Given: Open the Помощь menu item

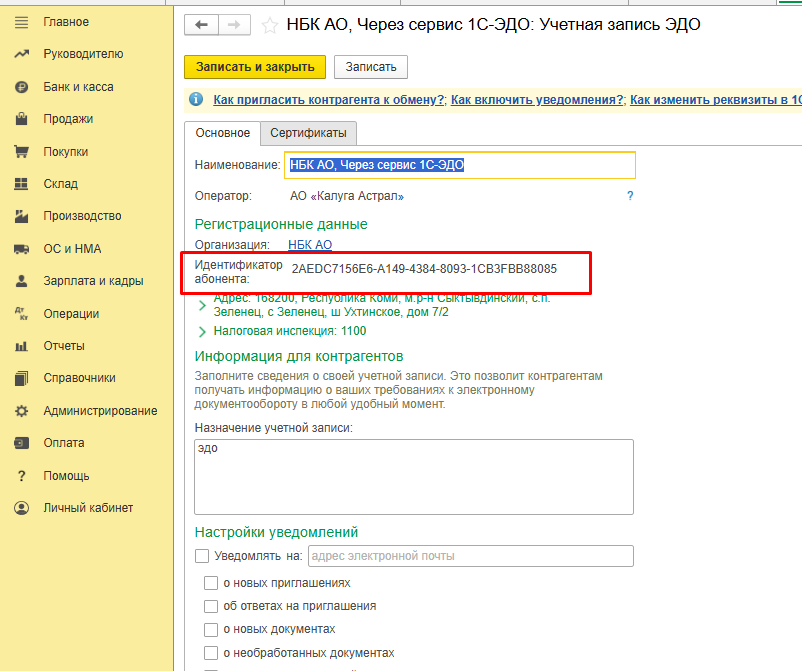Looking at the screenshot, I should coord(66,476).
